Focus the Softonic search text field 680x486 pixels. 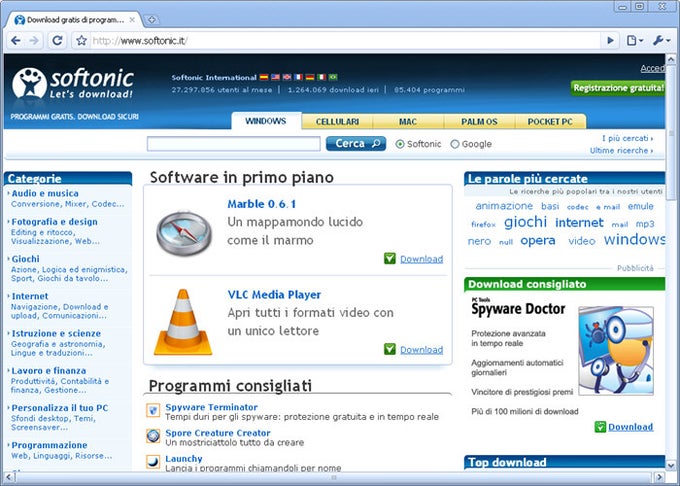pos(234,144)
